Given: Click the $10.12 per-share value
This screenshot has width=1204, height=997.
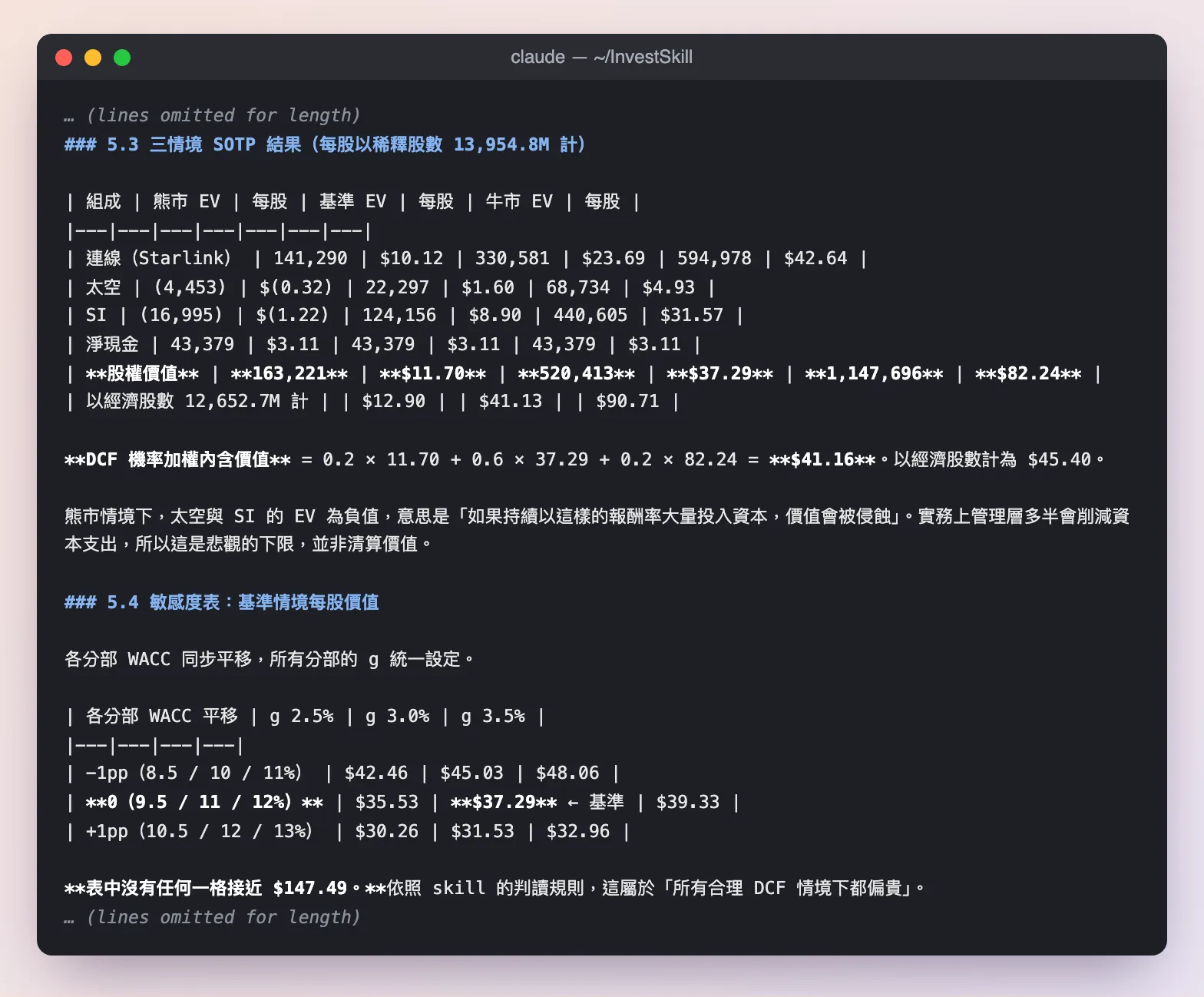Looking at the screenshot, I should coord(412,258).
